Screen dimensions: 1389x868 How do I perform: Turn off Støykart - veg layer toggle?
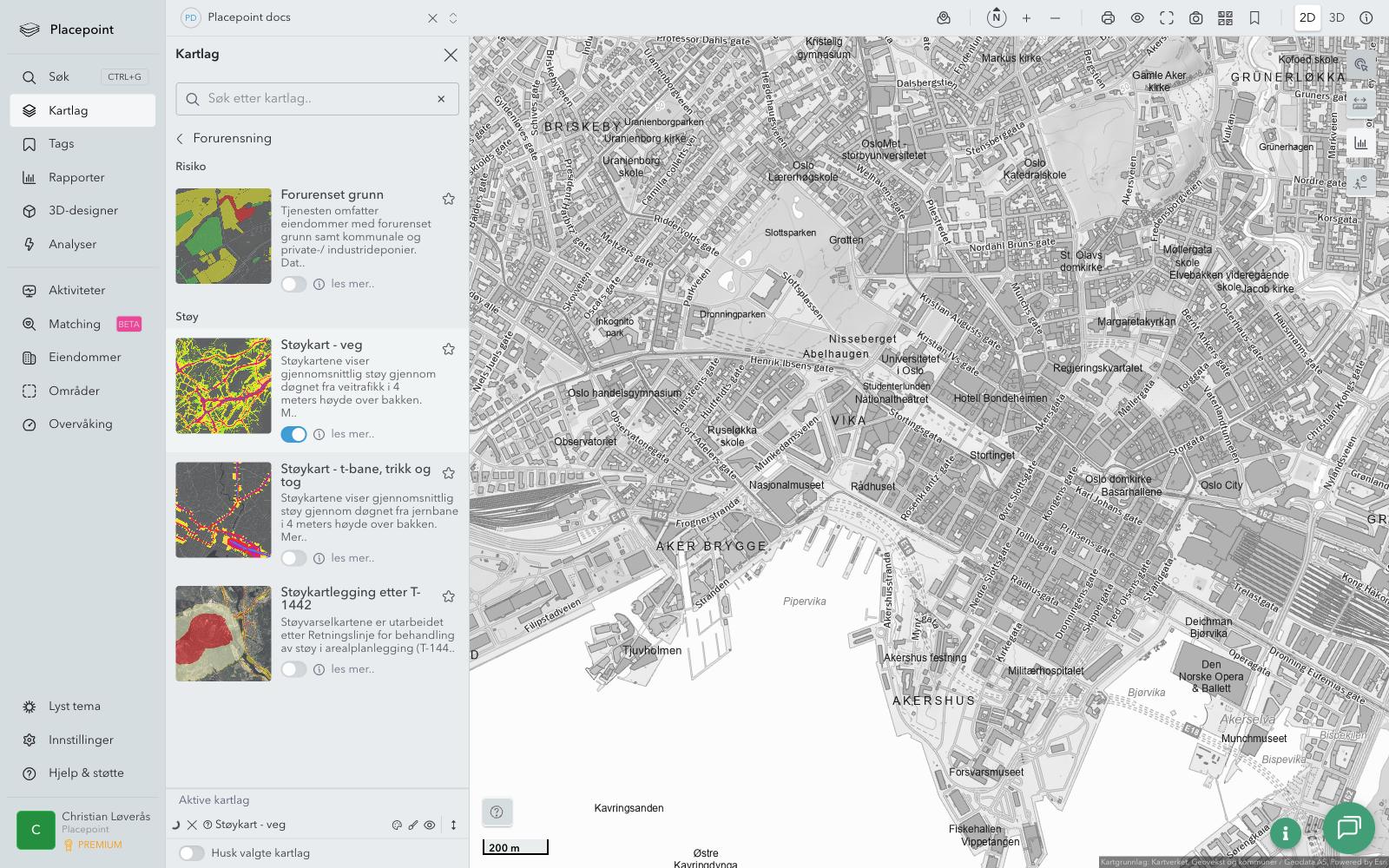click(293, 434)
